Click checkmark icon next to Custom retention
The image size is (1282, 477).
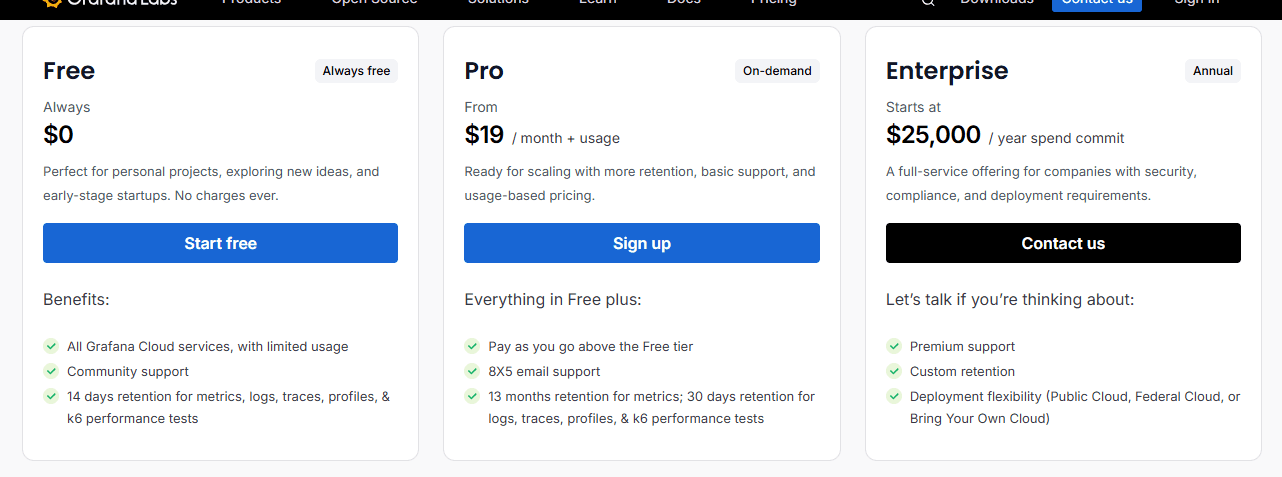tap(894, 371)
